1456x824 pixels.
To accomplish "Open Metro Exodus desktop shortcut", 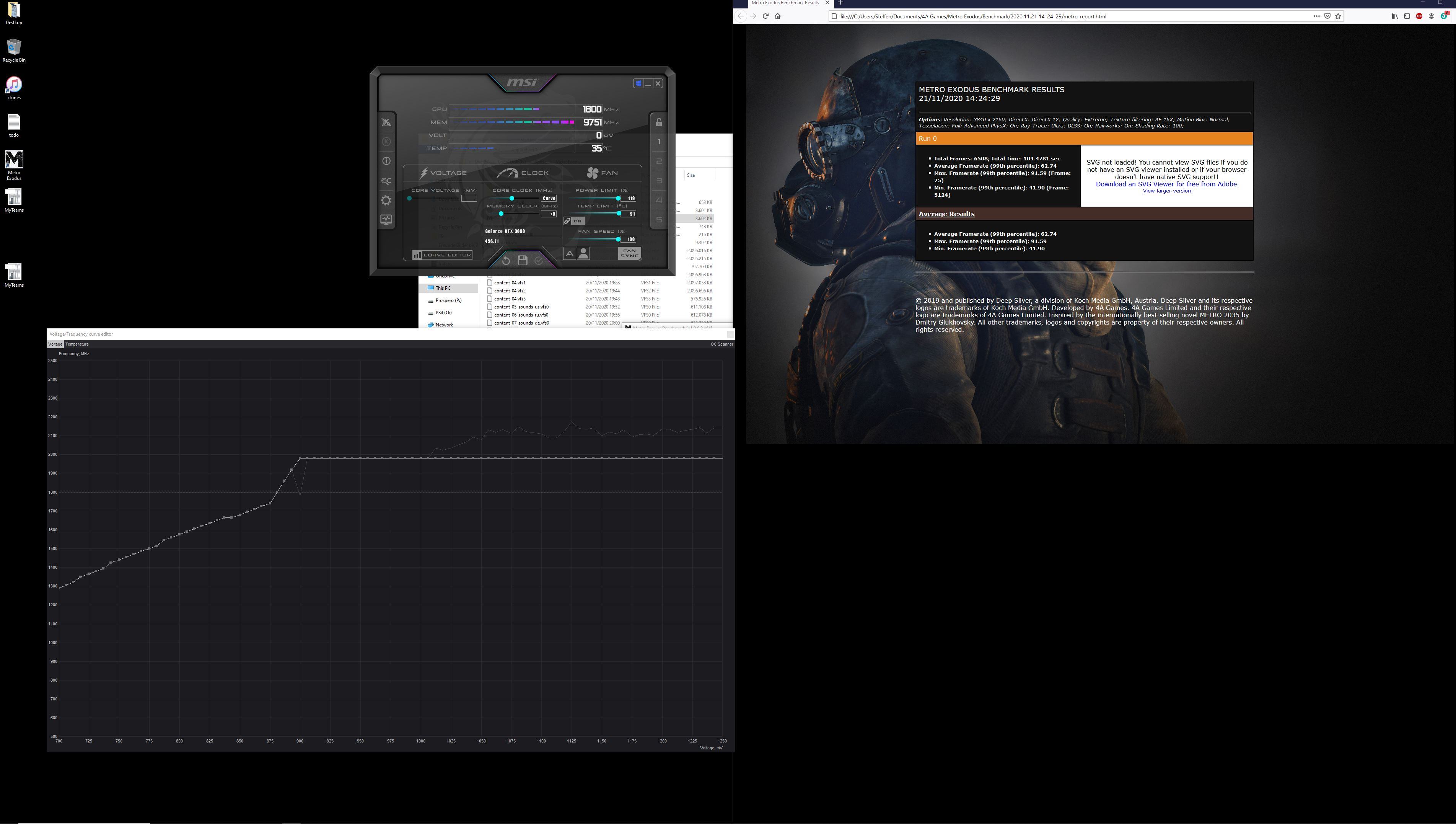I will [x=14, y=165].
